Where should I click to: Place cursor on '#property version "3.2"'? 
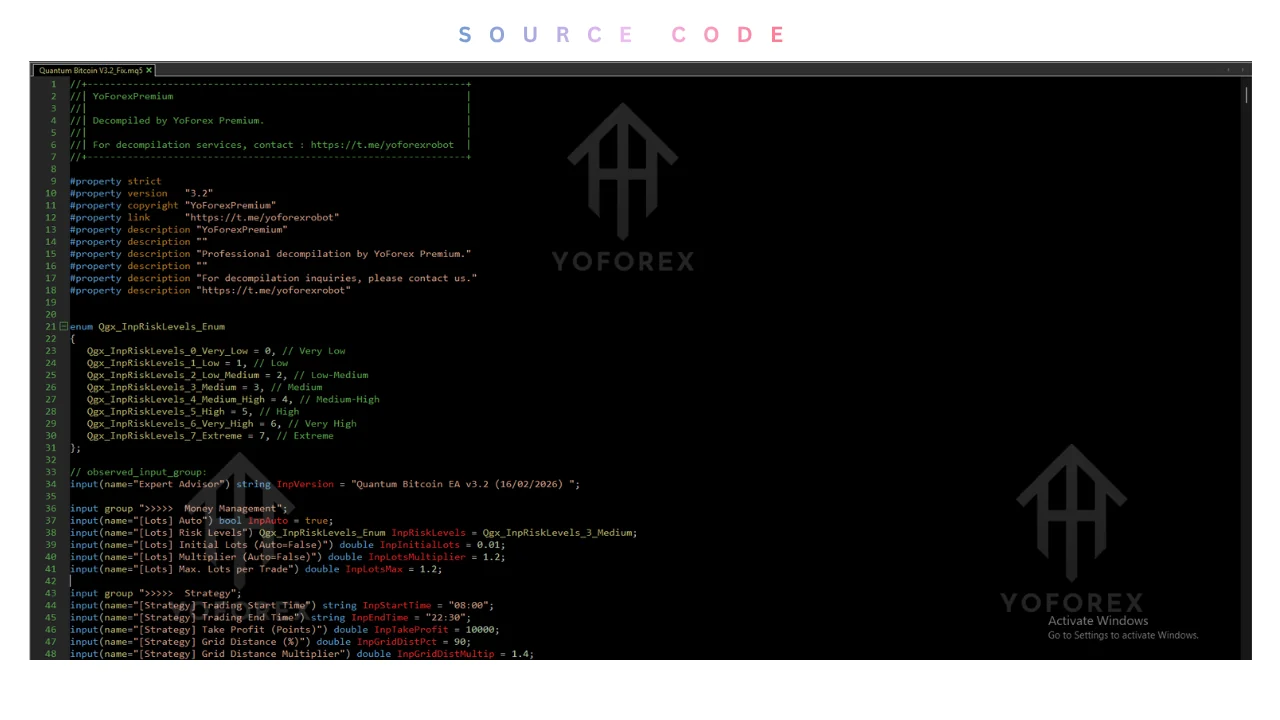click(x=141, y=194)
